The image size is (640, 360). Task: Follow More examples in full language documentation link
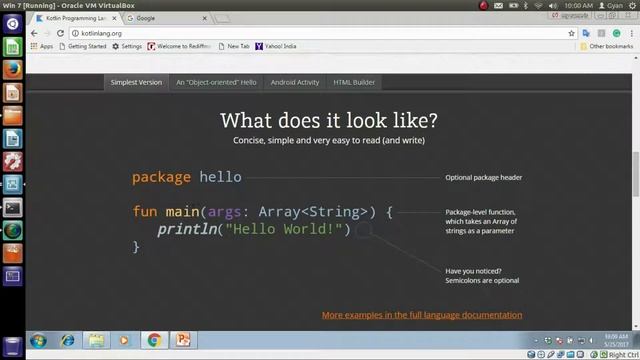click(422, 315)
